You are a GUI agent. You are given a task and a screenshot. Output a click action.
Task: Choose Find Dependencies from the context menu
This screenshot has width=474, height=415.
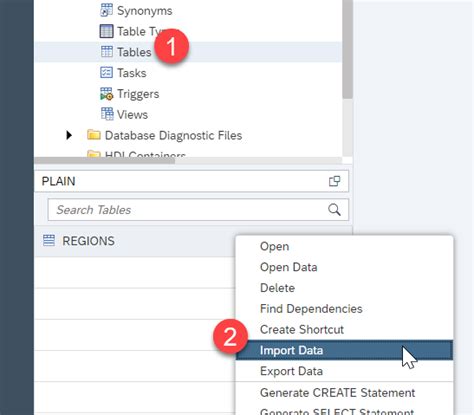(x=345, y=309)
